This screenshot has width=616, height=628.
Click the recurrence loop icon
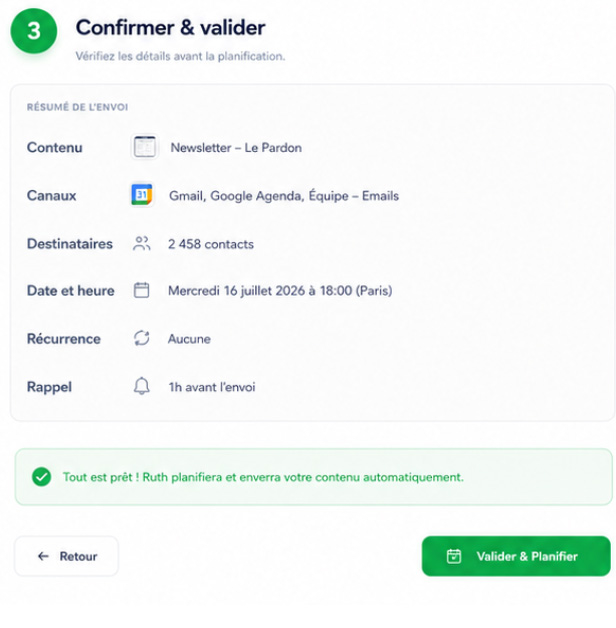pos(141,338)
